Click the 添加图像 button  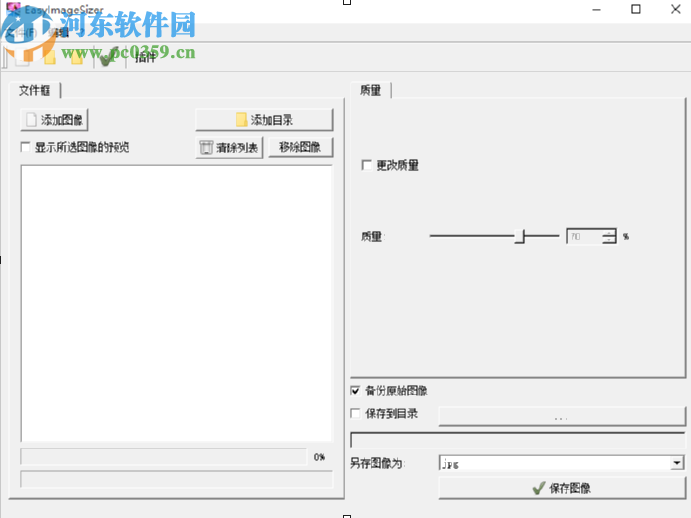click(x=54, y=120)
